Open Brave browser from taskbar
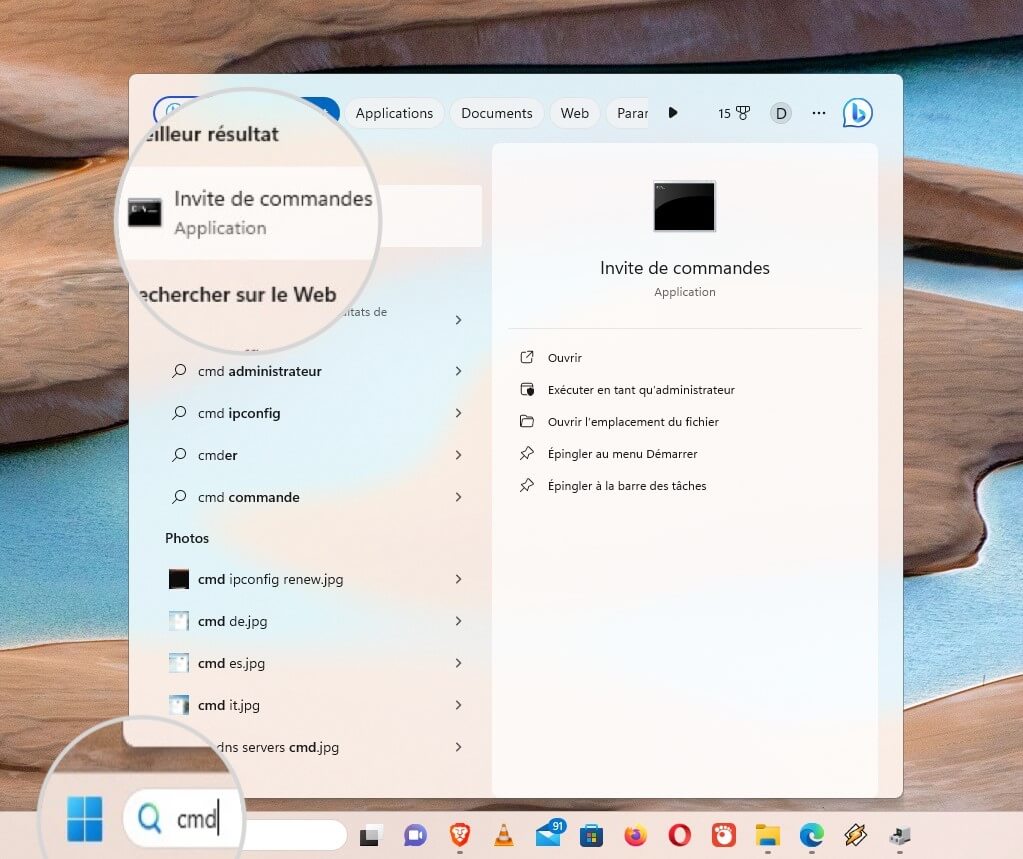 (x=460, y=834)
